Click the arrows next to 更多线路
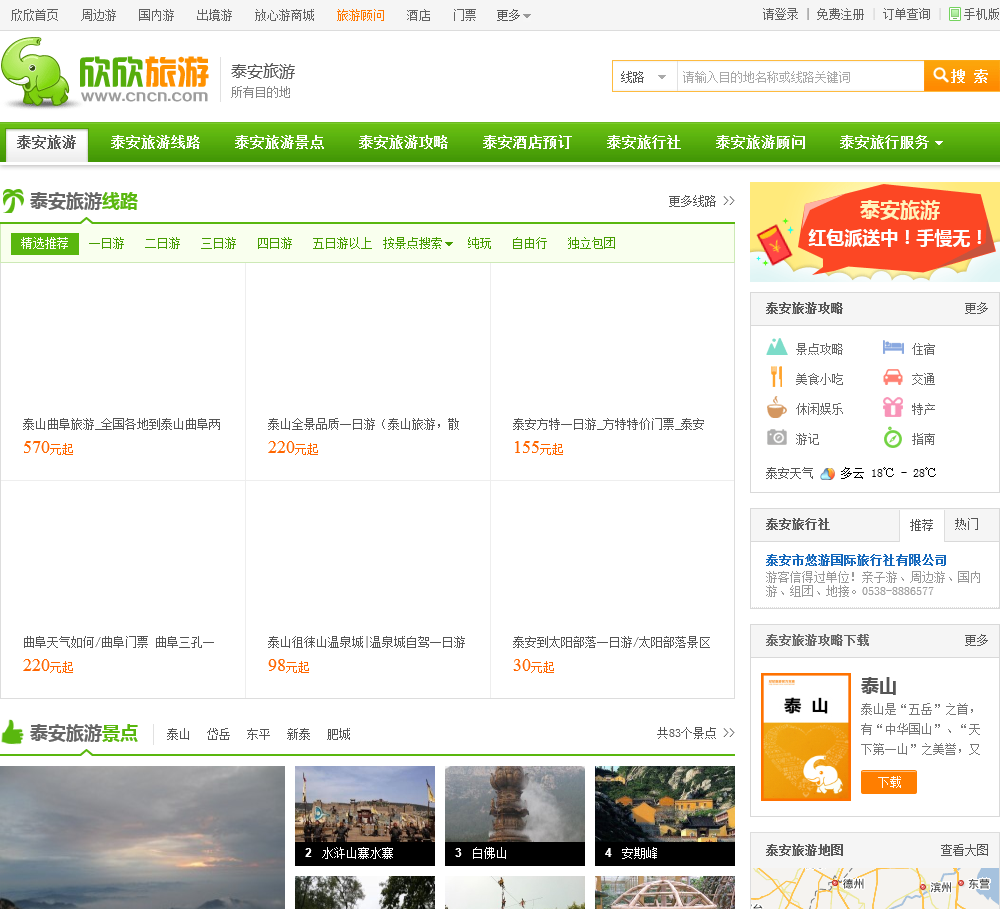The height and width of the screenshot is (909, 1000). pyautogui.click(x=729, y=201)
